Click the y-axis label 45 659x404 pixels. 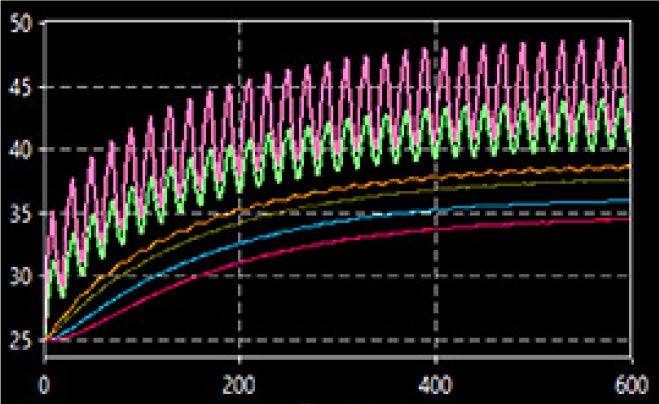[20, 89]
